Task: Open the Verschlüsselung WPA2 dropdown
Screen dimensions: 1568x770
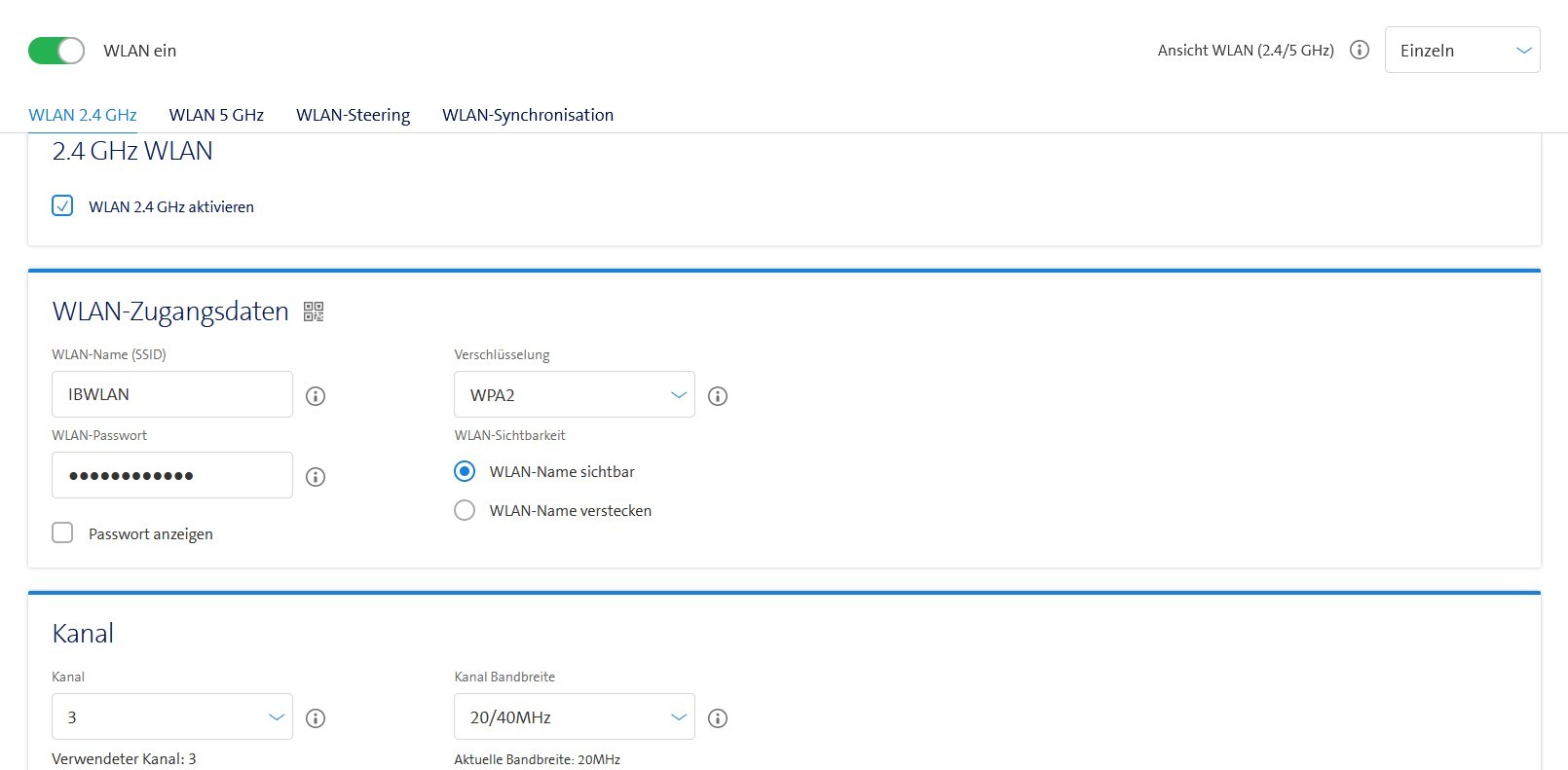Action: (x=575, y=395)
